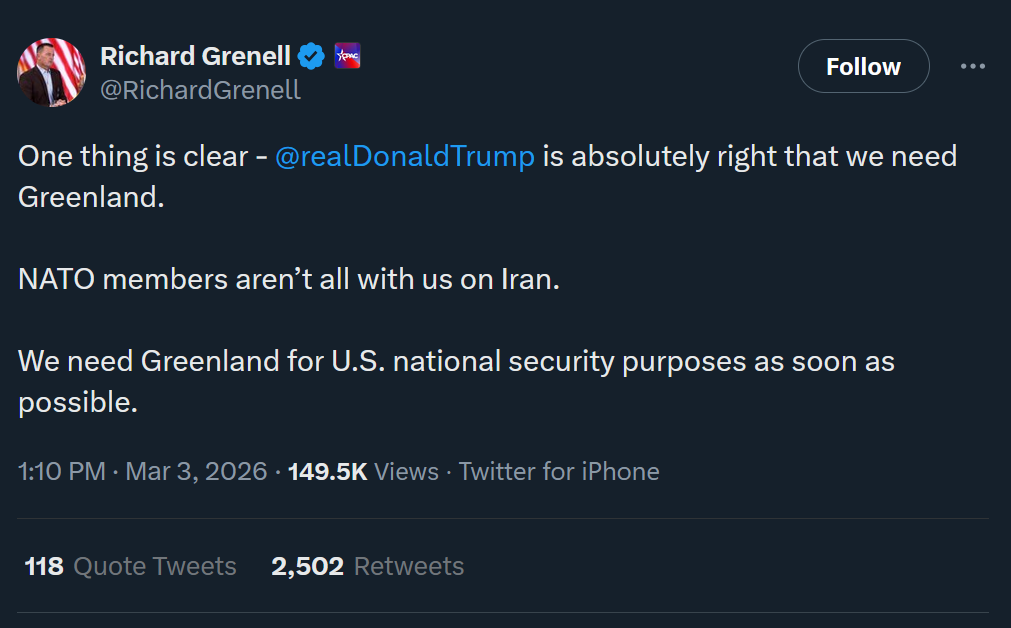The height and width of the screenshot is (628, 1011).
Task: Open Richard Grenell's profile picture
Action: coord(51,72)
